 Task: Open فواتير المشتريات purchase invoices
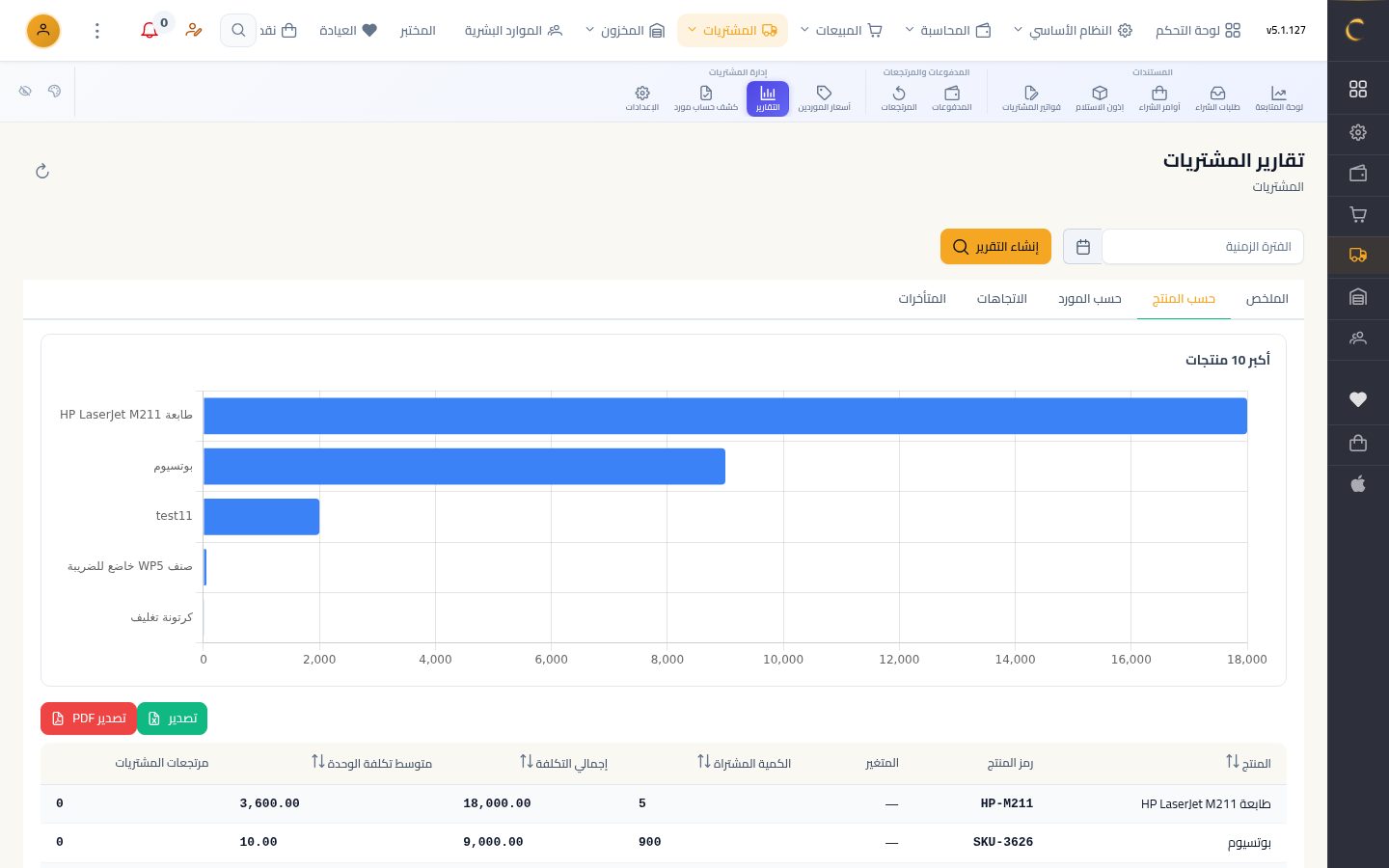(1031, 98)
